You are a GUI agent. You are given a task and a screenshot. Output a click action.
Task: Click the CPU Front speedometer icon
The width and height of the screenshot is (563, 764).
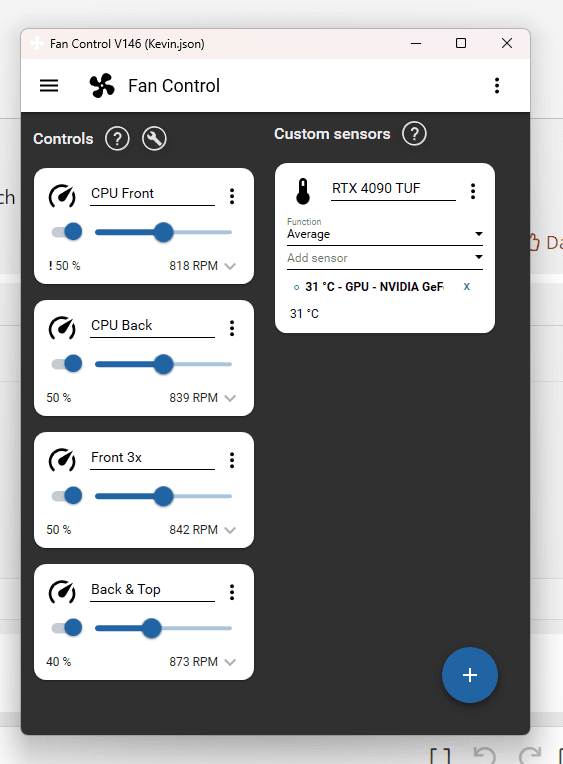point(62,196)
